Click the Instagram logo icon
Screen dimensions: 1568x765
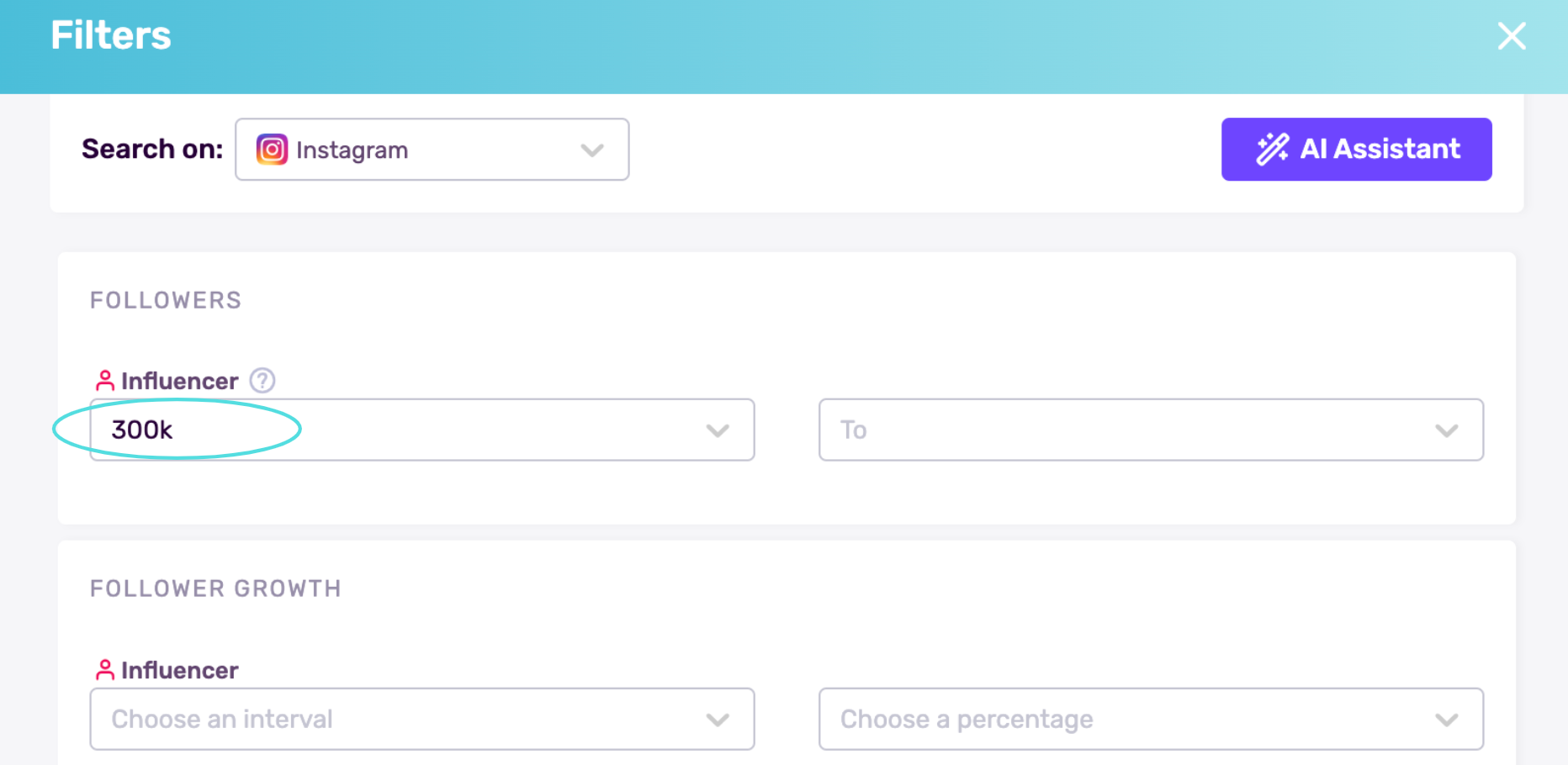[x=272, y=150]
